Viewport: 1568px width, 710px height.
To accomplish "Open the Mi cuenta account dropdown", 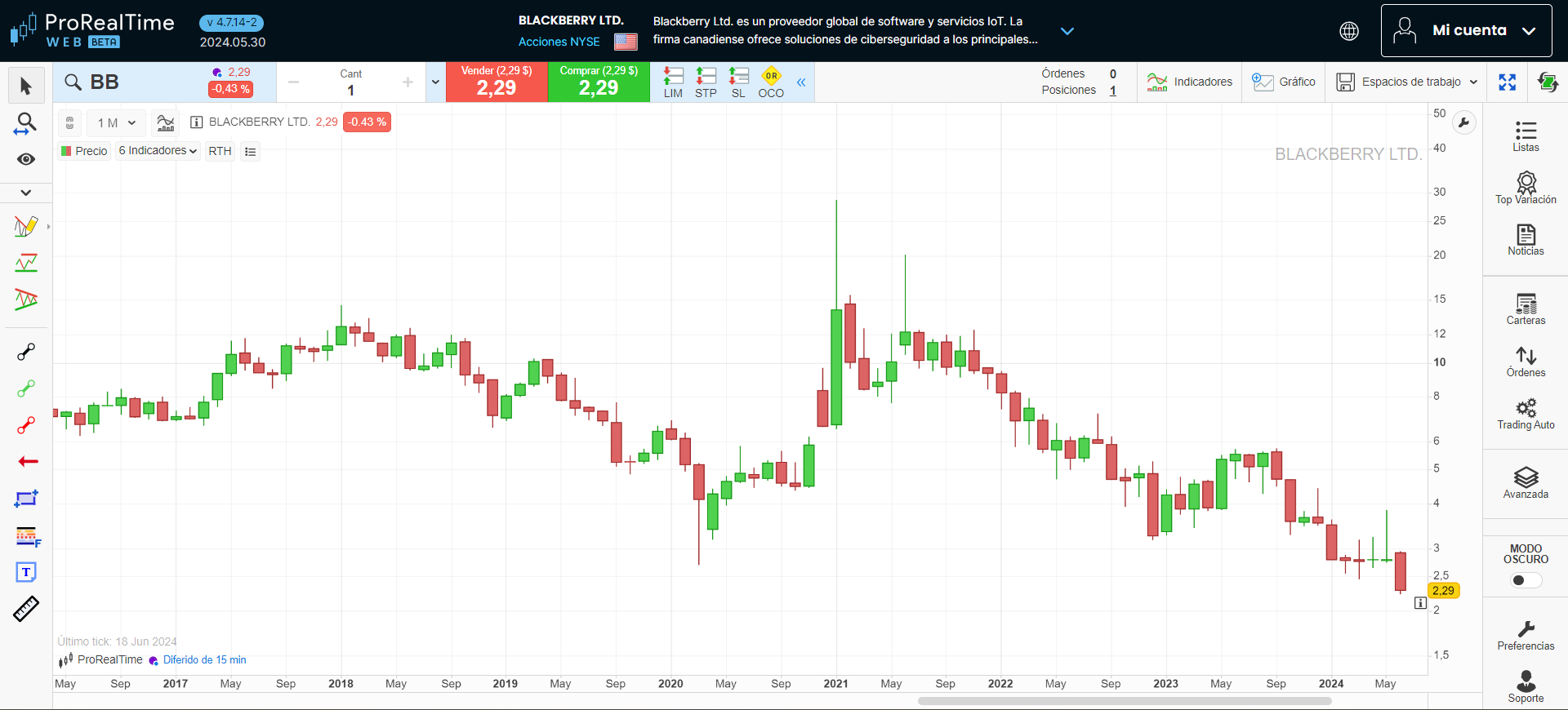I will click(1466, 31).
